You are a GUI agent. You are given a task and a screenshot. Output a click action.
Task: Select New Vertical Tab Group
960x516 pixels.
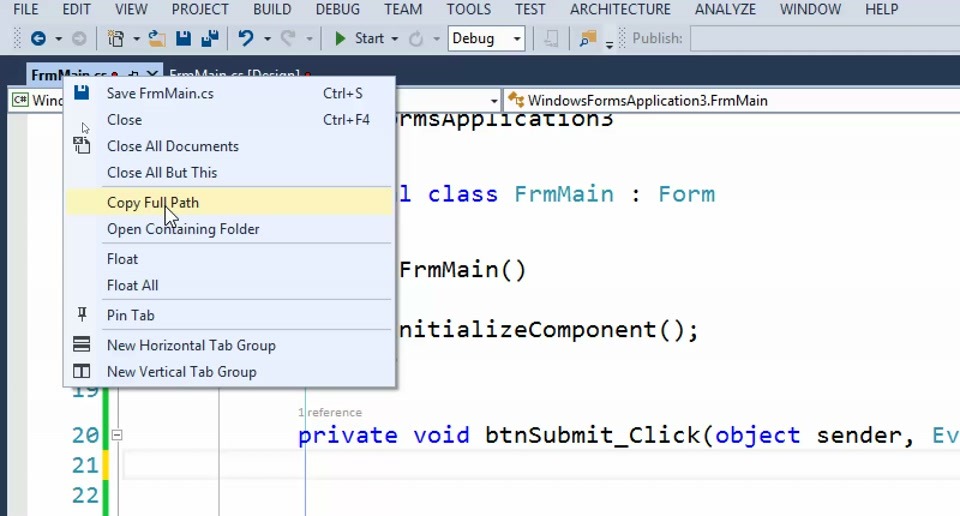(x=230, y=372)
